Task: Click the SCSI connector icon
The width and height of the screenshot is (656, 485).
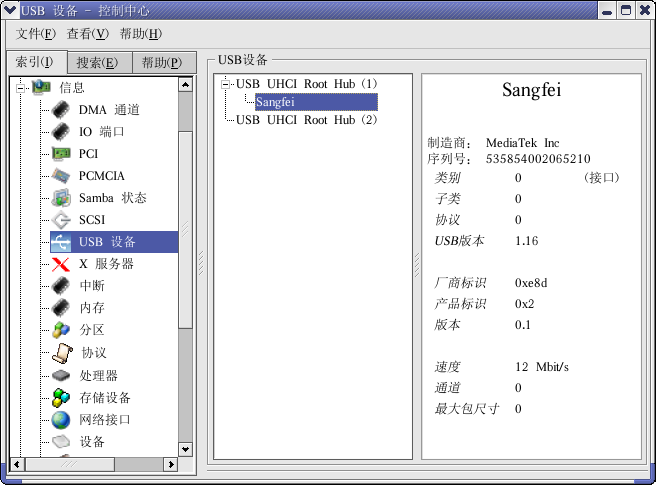Action: pyautogui.click(x=61, y=220)
